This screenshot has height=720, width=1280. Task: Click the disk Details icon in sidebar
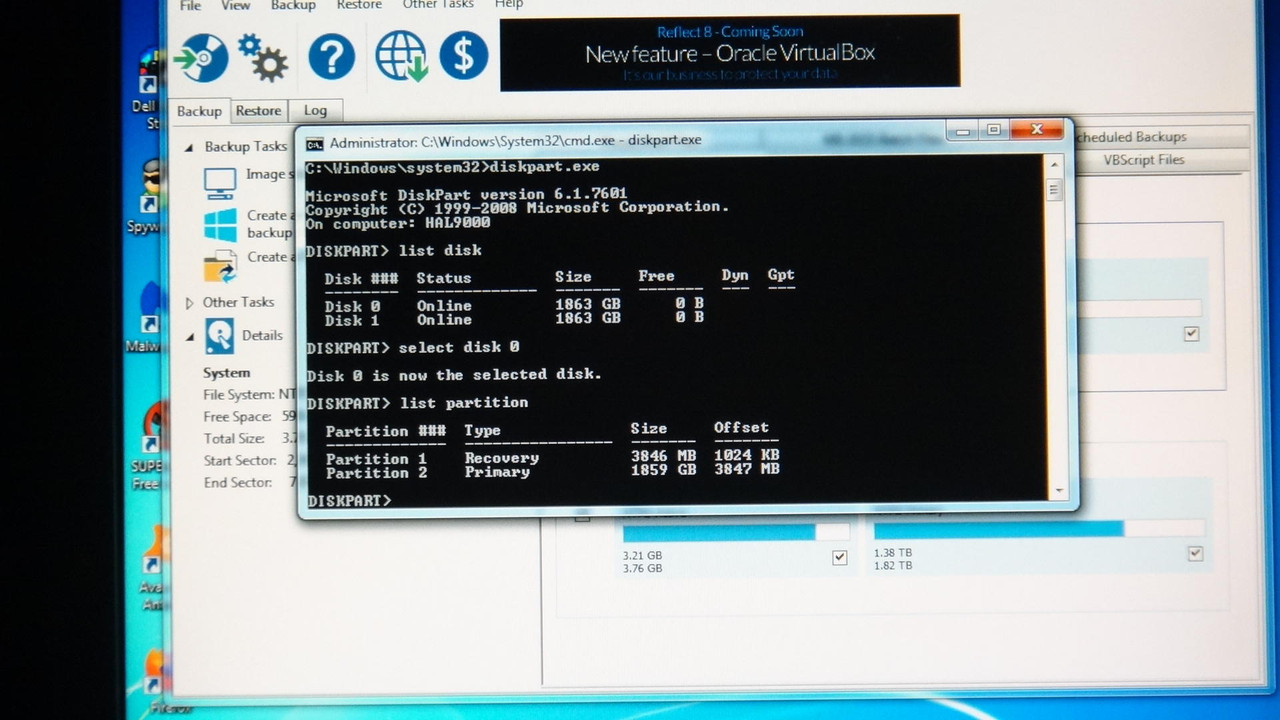click(x=219, y=336)
